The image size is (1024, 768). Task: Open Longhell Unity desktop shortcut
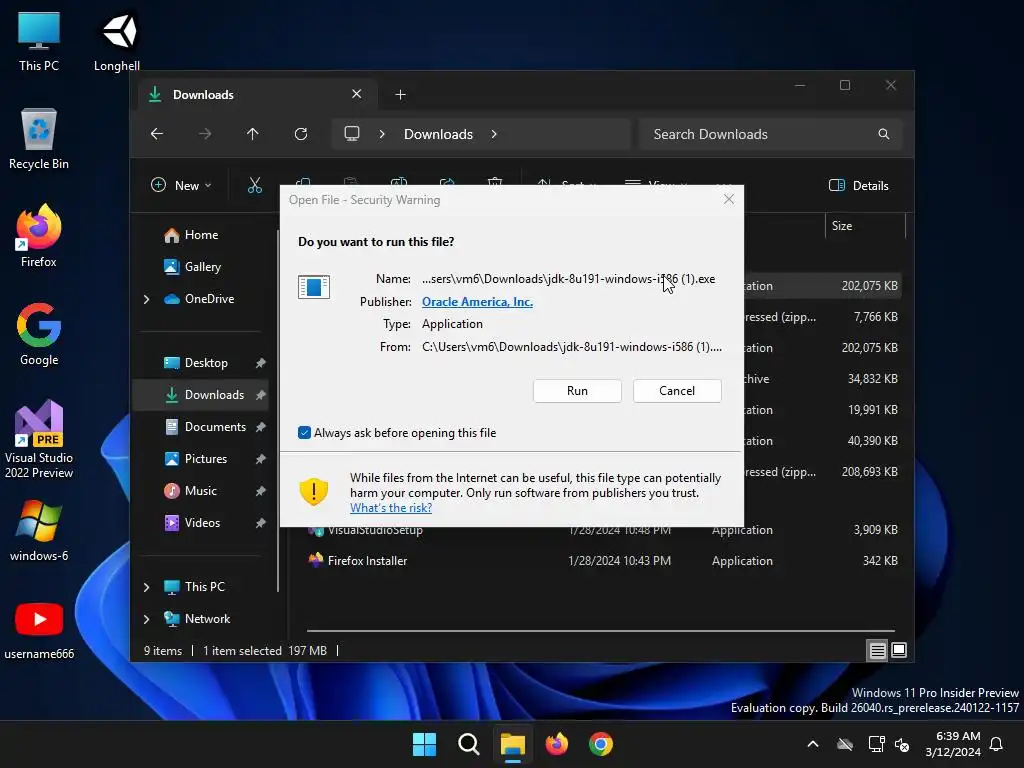point(117,41)
